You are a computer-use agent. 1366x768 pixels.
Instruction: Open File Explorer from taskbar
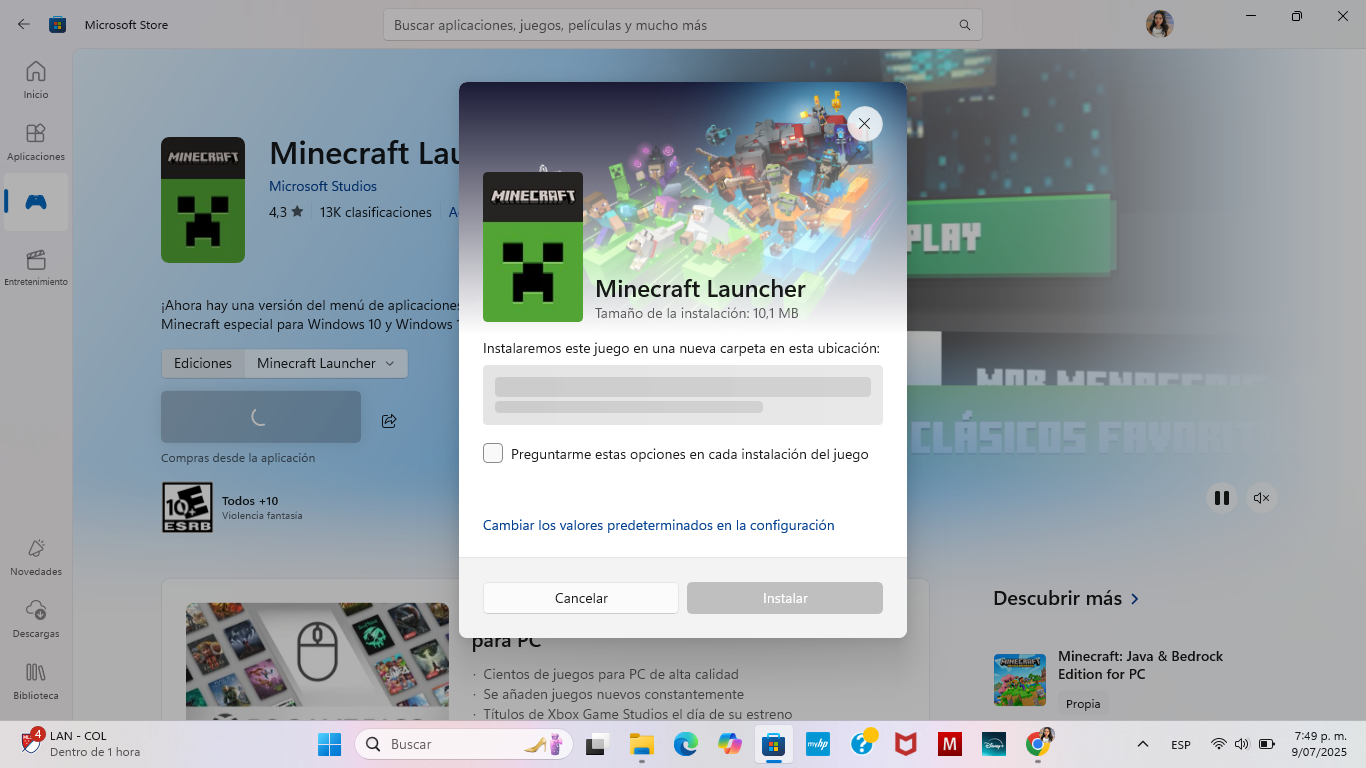pos(641,744)
